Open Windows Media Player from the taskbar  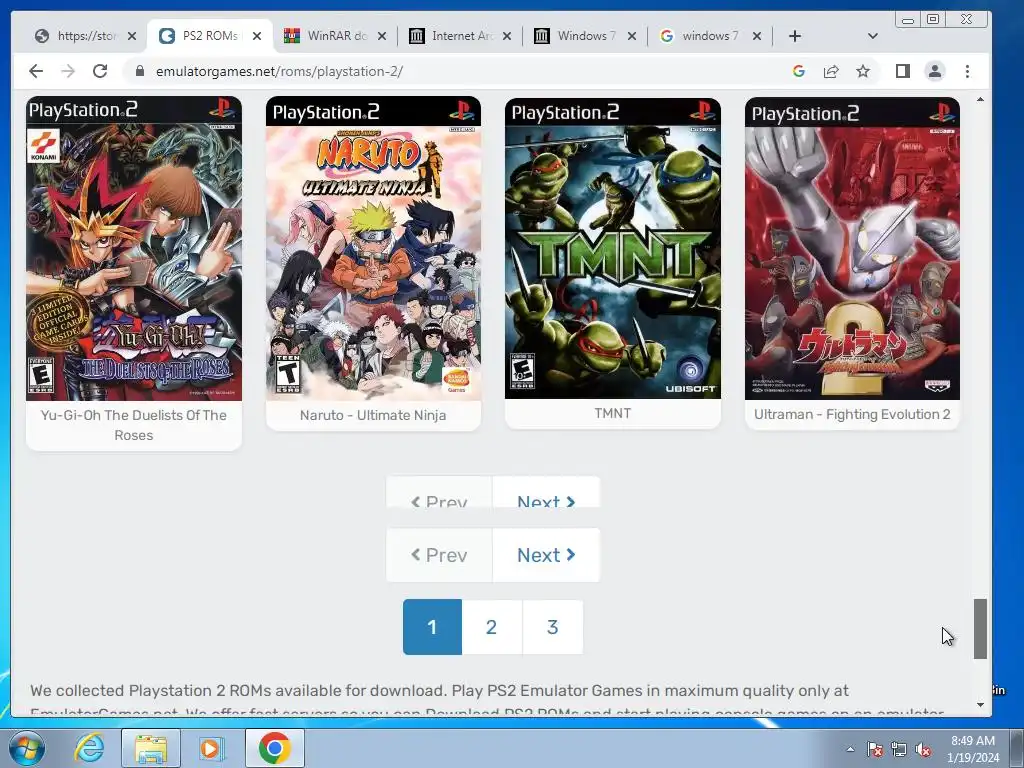[x=212, y=748]
